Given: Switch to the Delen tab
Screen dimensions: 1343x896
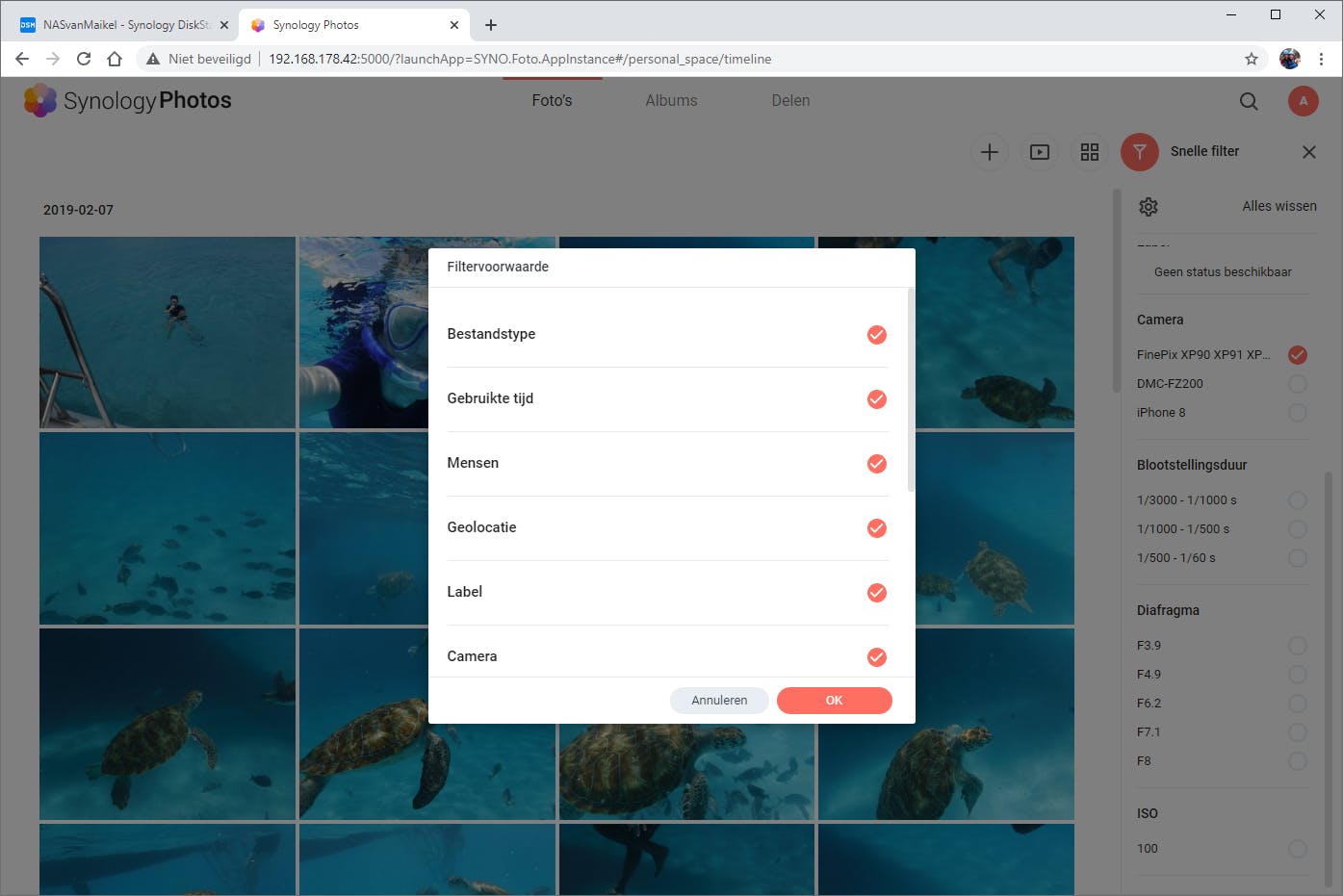Looking at the screenshot, I should 790,100.
